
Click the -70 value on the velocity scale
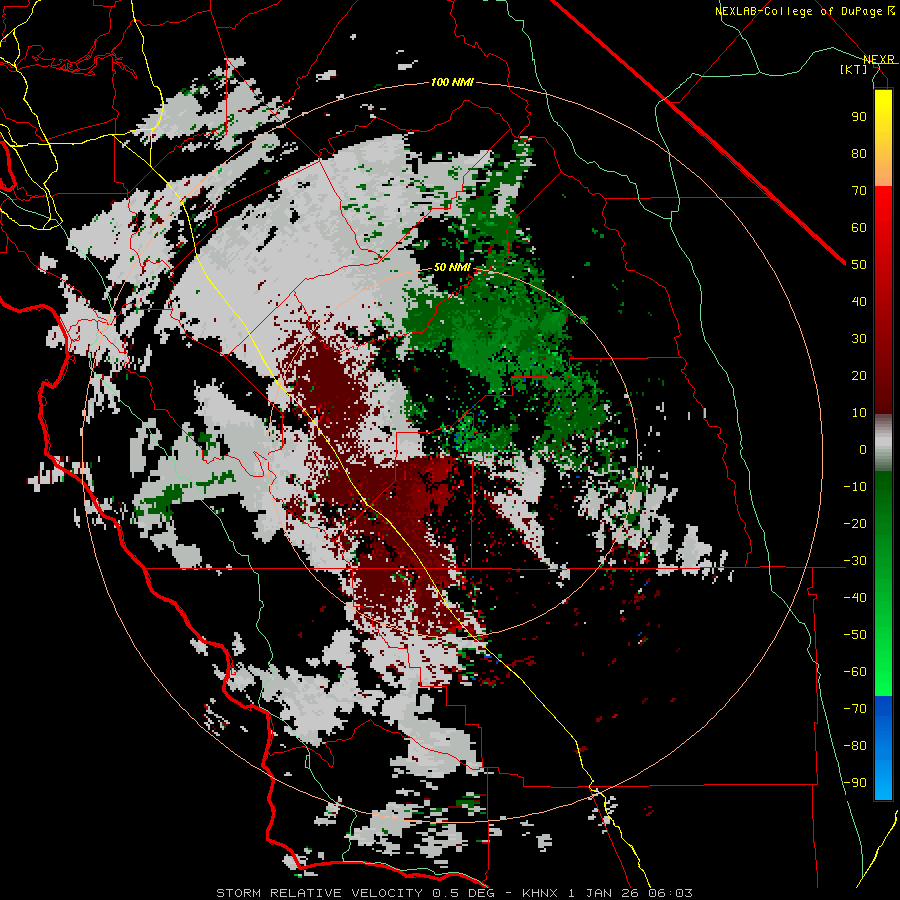point(855,709)
